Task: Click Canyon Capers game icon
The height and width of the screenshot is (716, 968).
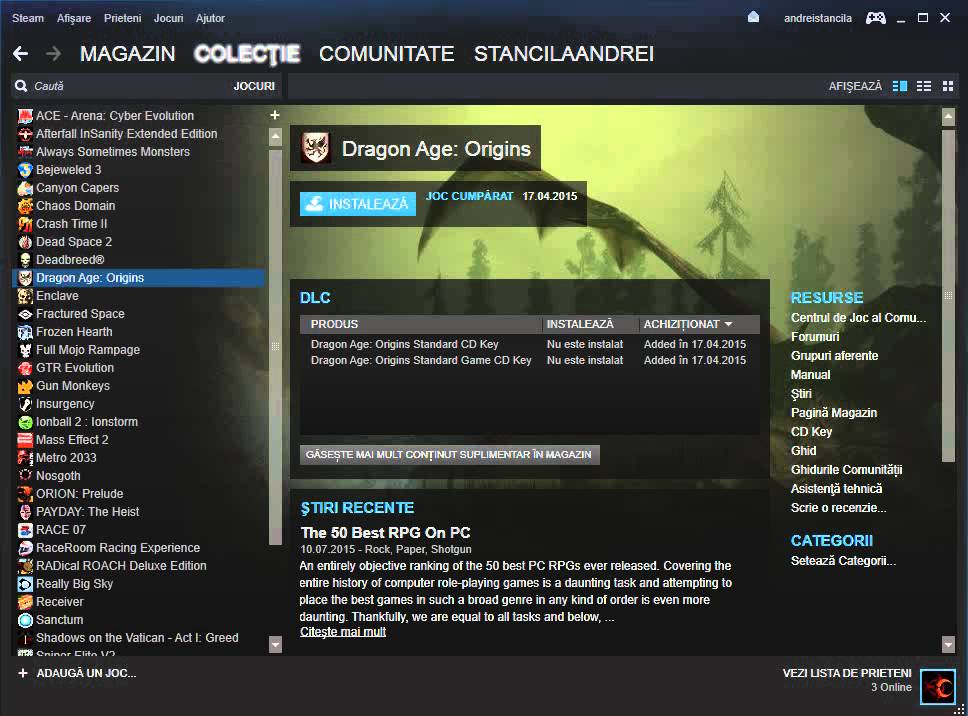Action: pos(25,188)
